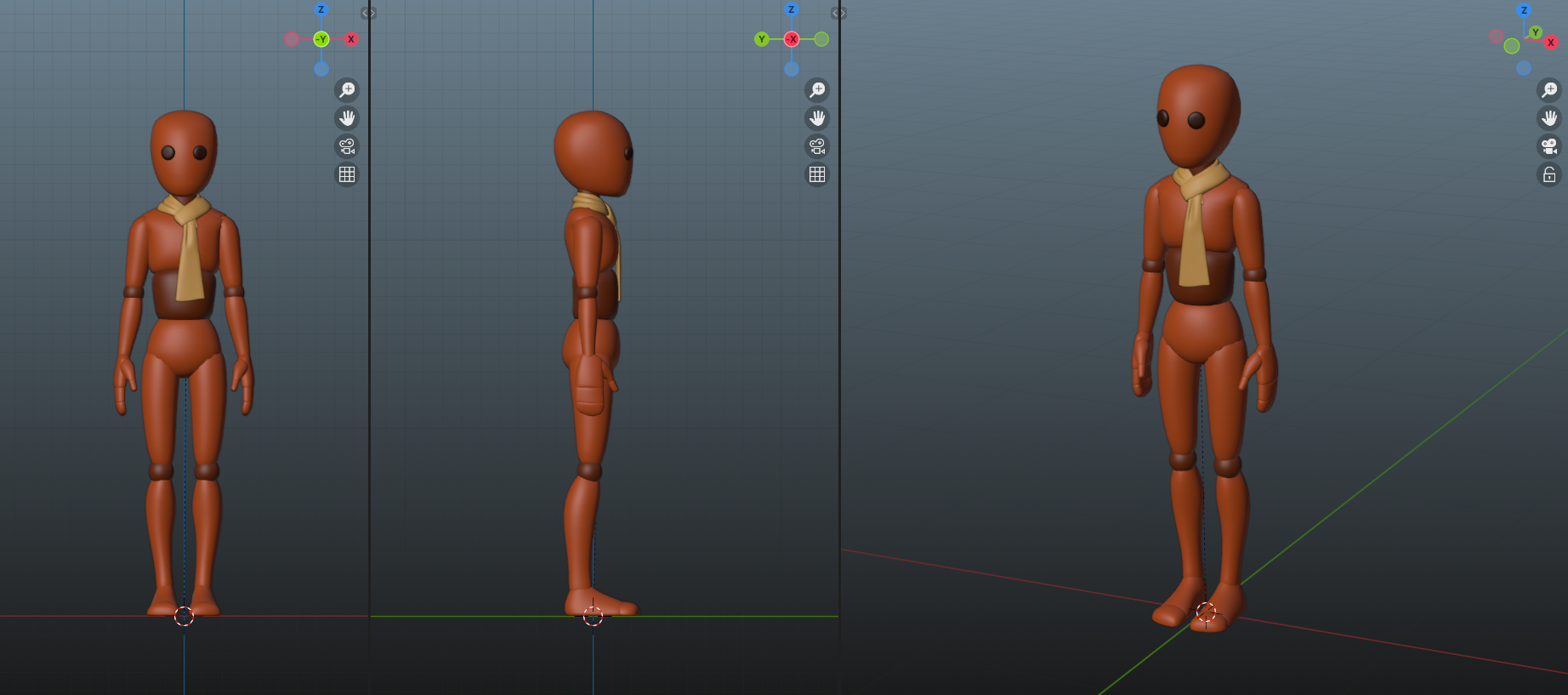Click the zoom magnifier in the side view
Viewport: 1568px width, 695px height.
817,90
